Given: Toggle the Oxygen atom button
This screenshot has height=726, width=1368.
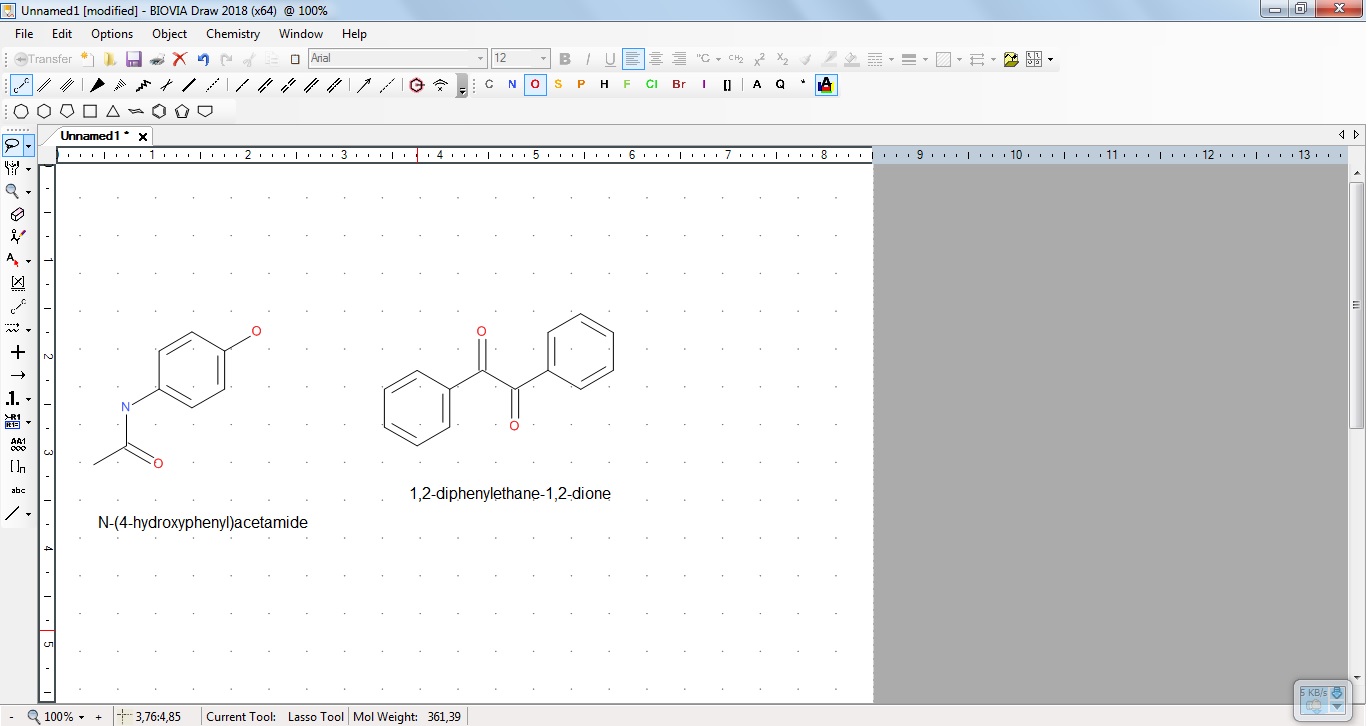Looking at the screenshot, I should [x=535, y=85].
